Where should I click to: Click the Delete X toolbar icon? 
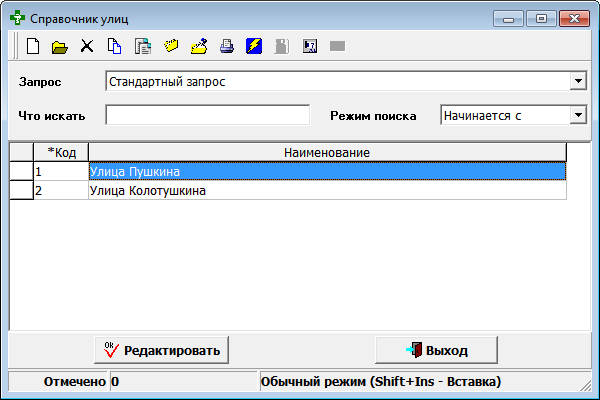(87, 46)
